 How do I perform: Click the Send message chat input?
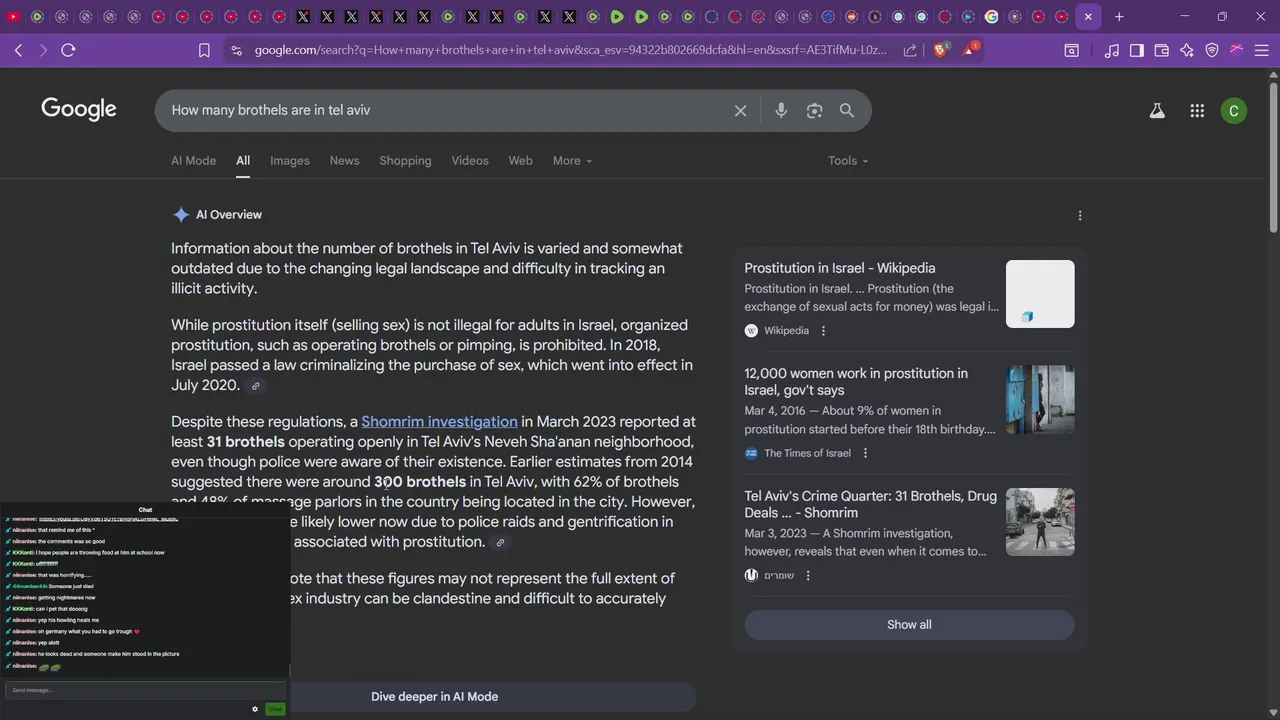(x=145, y=690)
